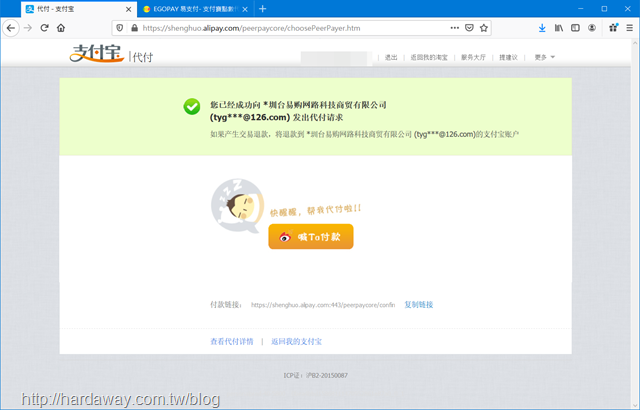This screenshot has height=410, width=640.
Task: Open the browser home page icon
Action: tap(61, 28)
